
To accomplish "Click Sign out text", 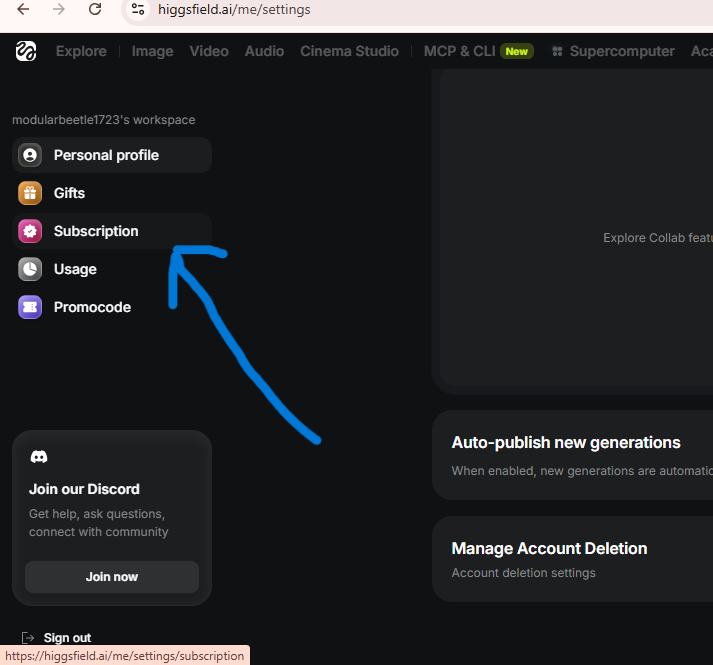I will 67,638.
